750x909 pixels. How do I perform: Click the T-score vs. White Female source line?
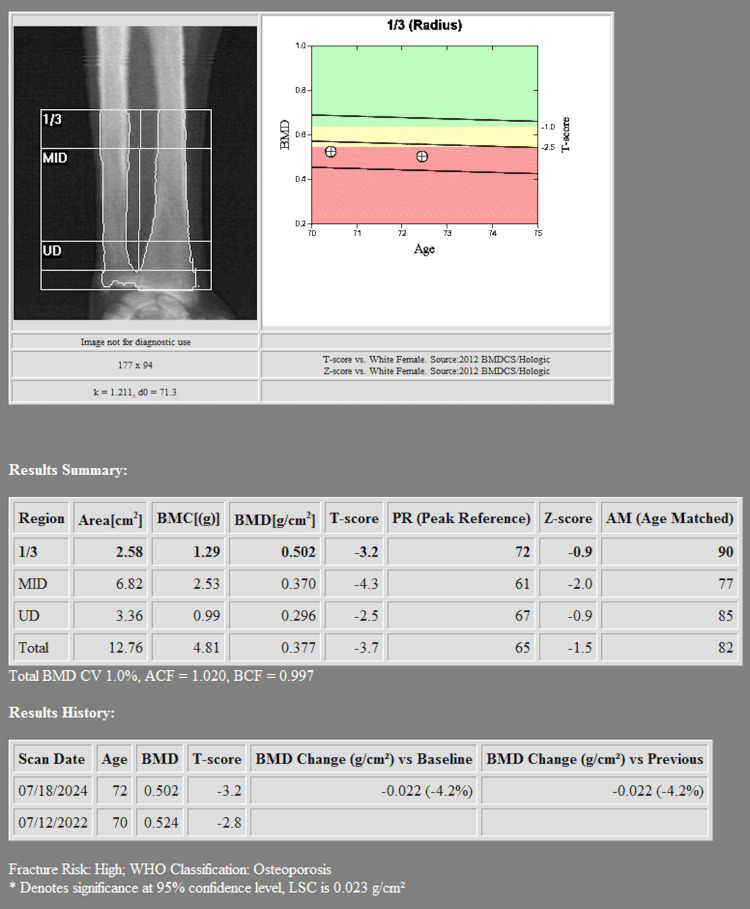click(436, 359)
